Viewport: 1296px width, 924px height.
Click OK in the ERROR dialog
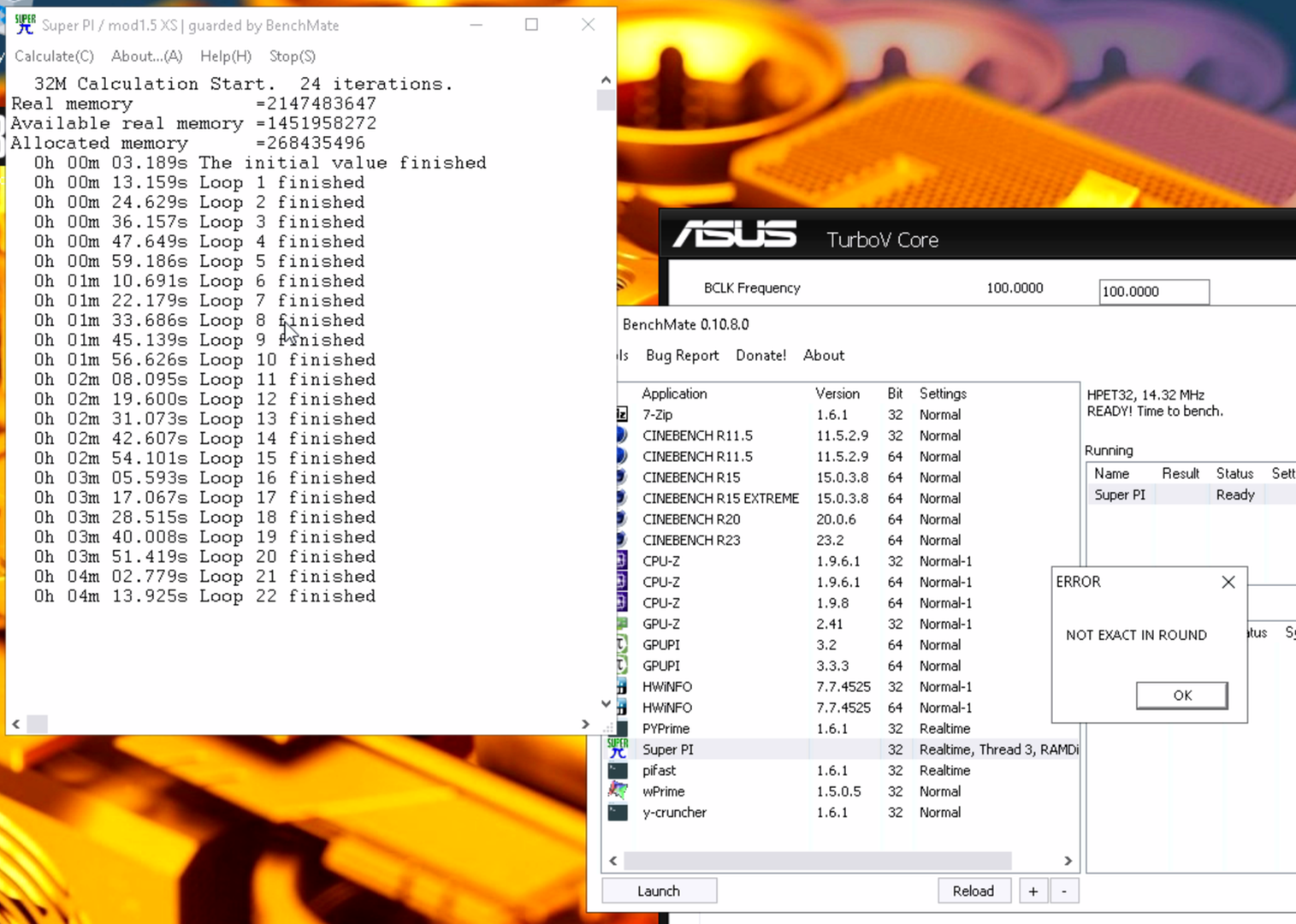(1181, 695)
